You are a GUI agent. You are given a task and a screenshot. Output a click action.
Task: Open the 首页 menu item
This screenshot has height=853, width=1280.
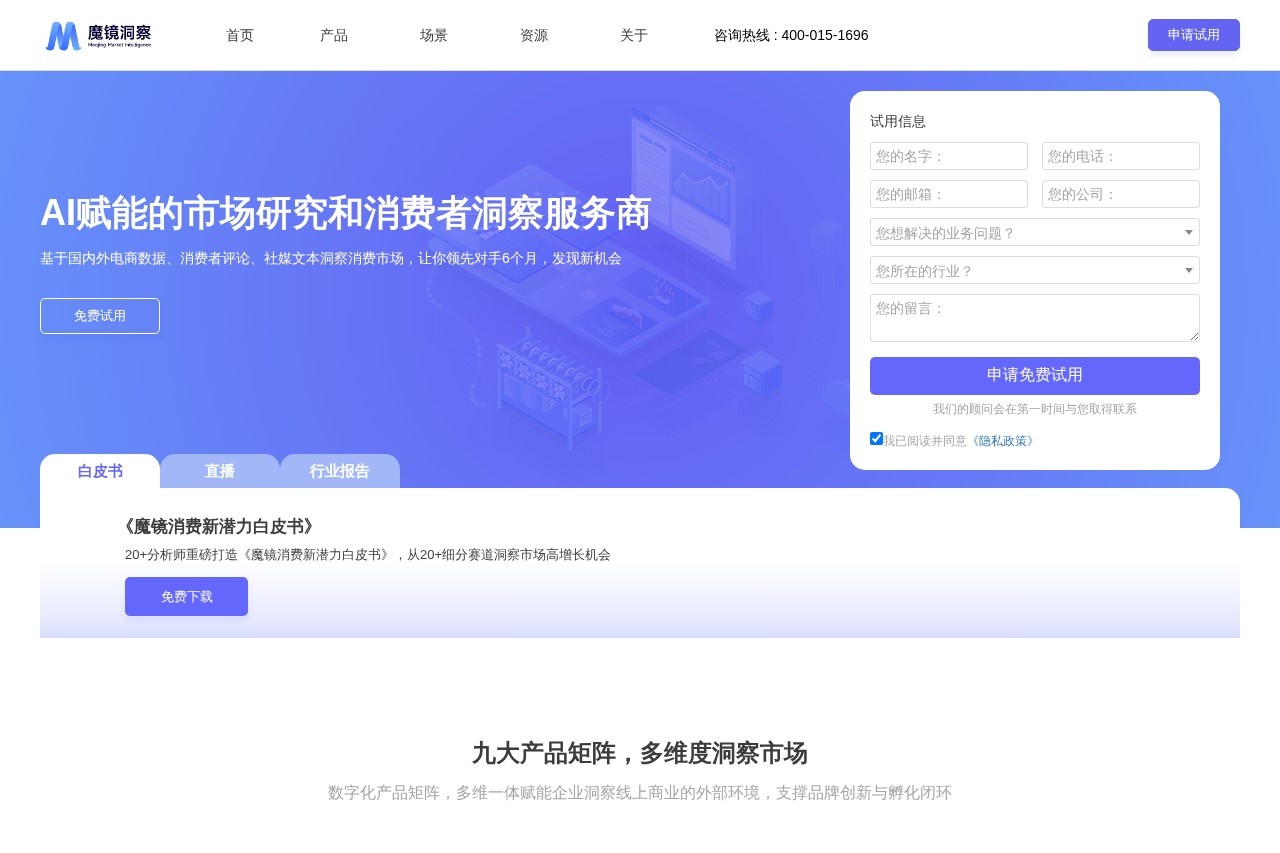pyautogui.click(x=239, y=35)
